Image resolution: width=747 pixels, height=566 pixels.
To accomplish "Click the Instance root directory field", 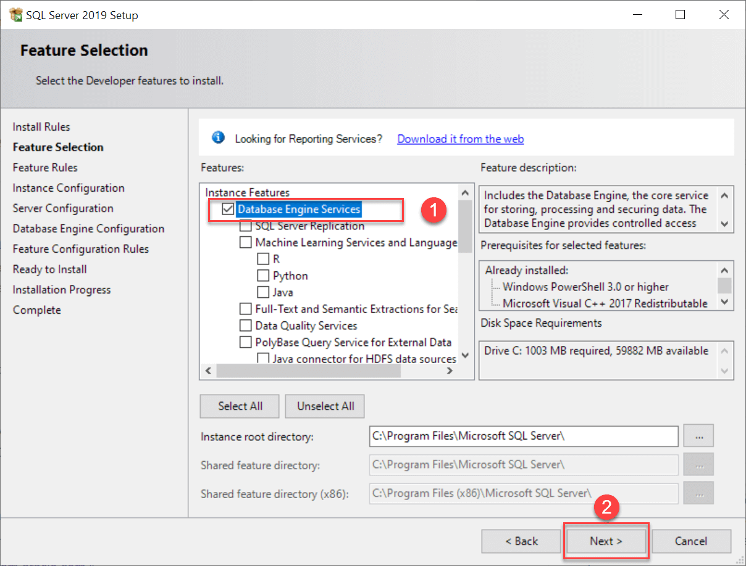I will 524,436.
